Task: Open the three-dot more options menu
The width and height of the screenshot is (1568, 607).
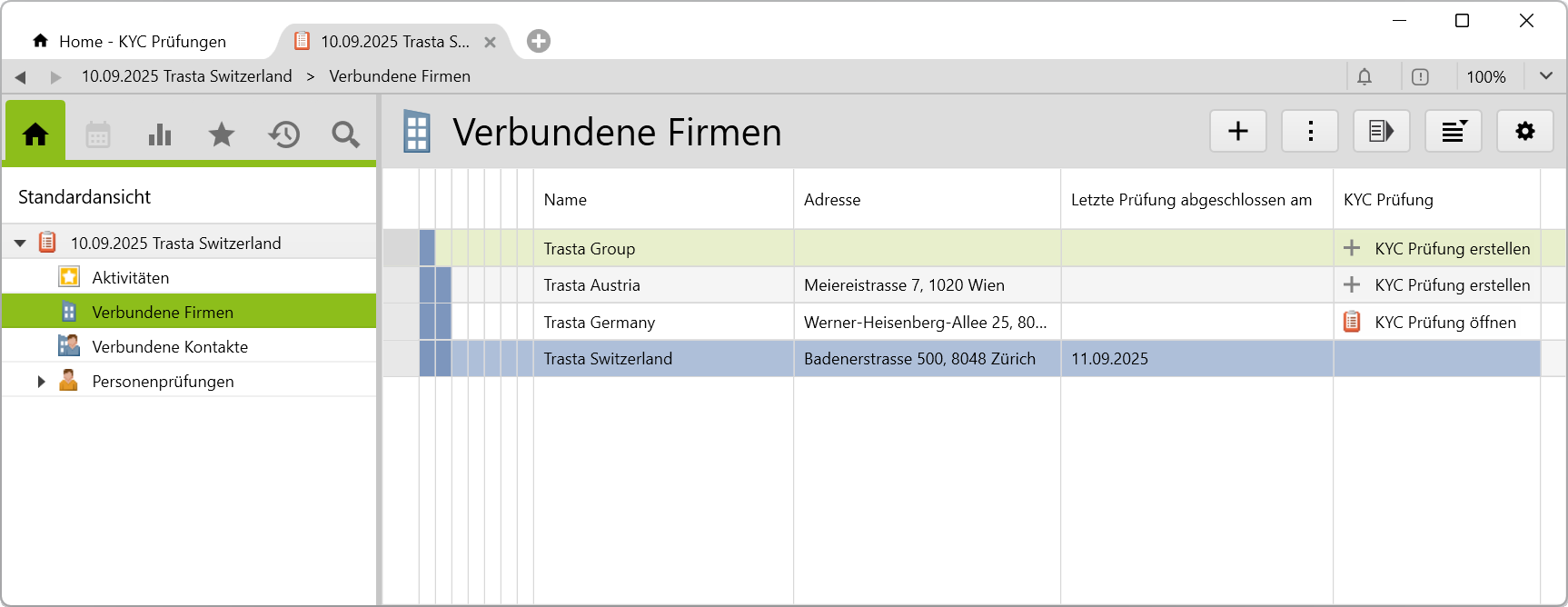Action: point(1309,132)
